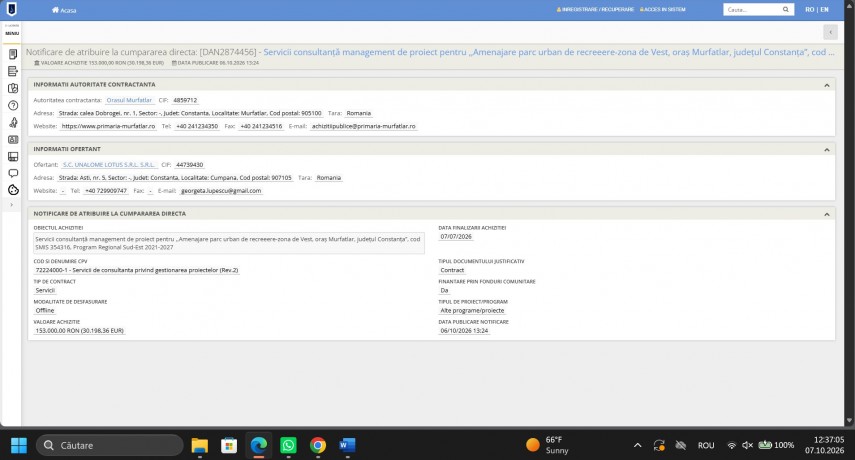The height and width of the screenshot is (460, 855).
Task: Click the back chevron button at top right
Action: (x=830, y=32)
